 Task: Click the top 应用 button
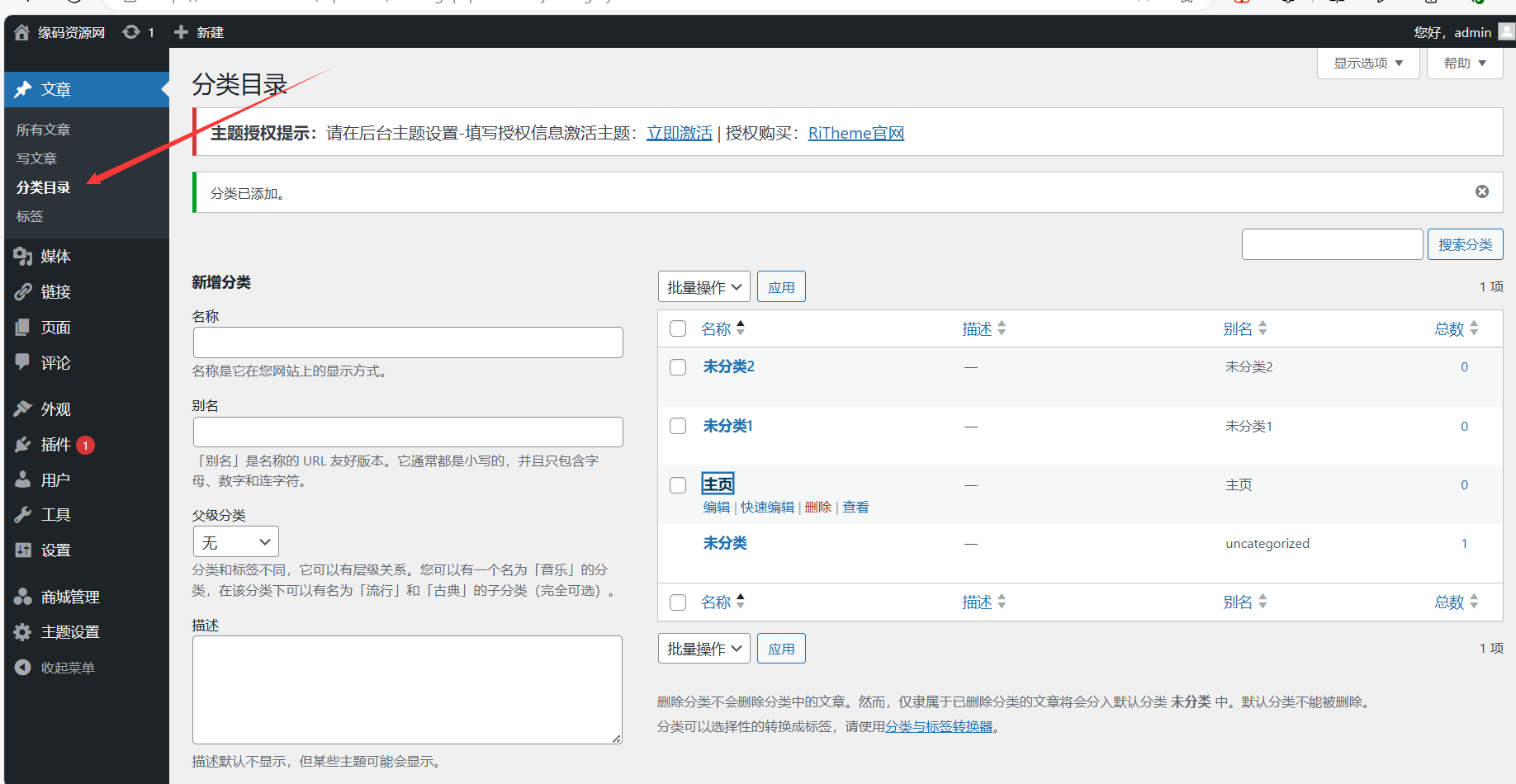pyautogui.click(x=781, y=287)
